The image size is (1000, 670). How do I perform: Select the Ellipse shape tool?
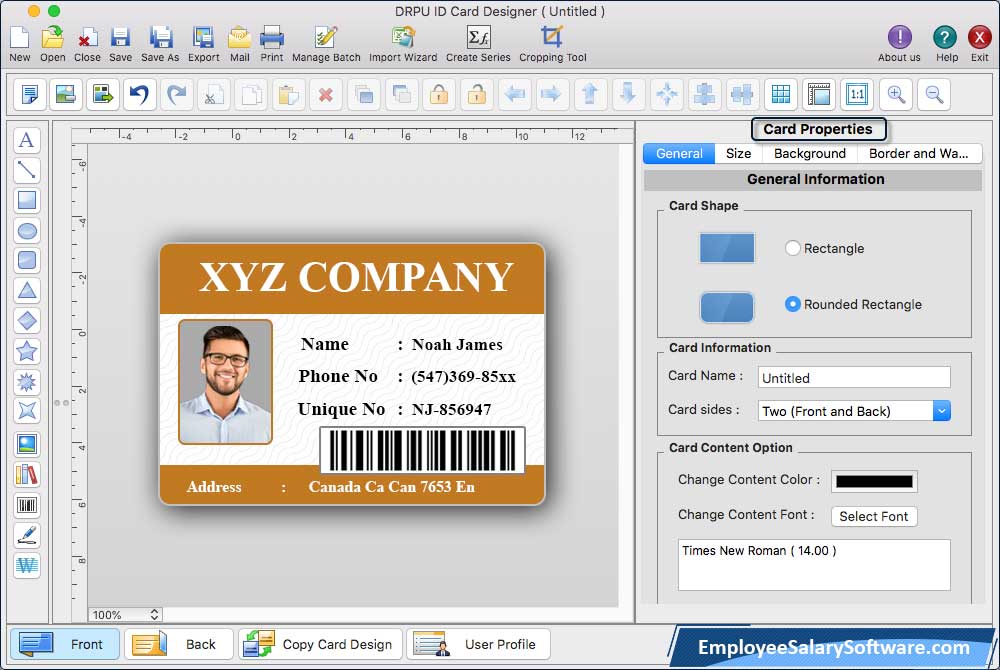pos(27,230)
